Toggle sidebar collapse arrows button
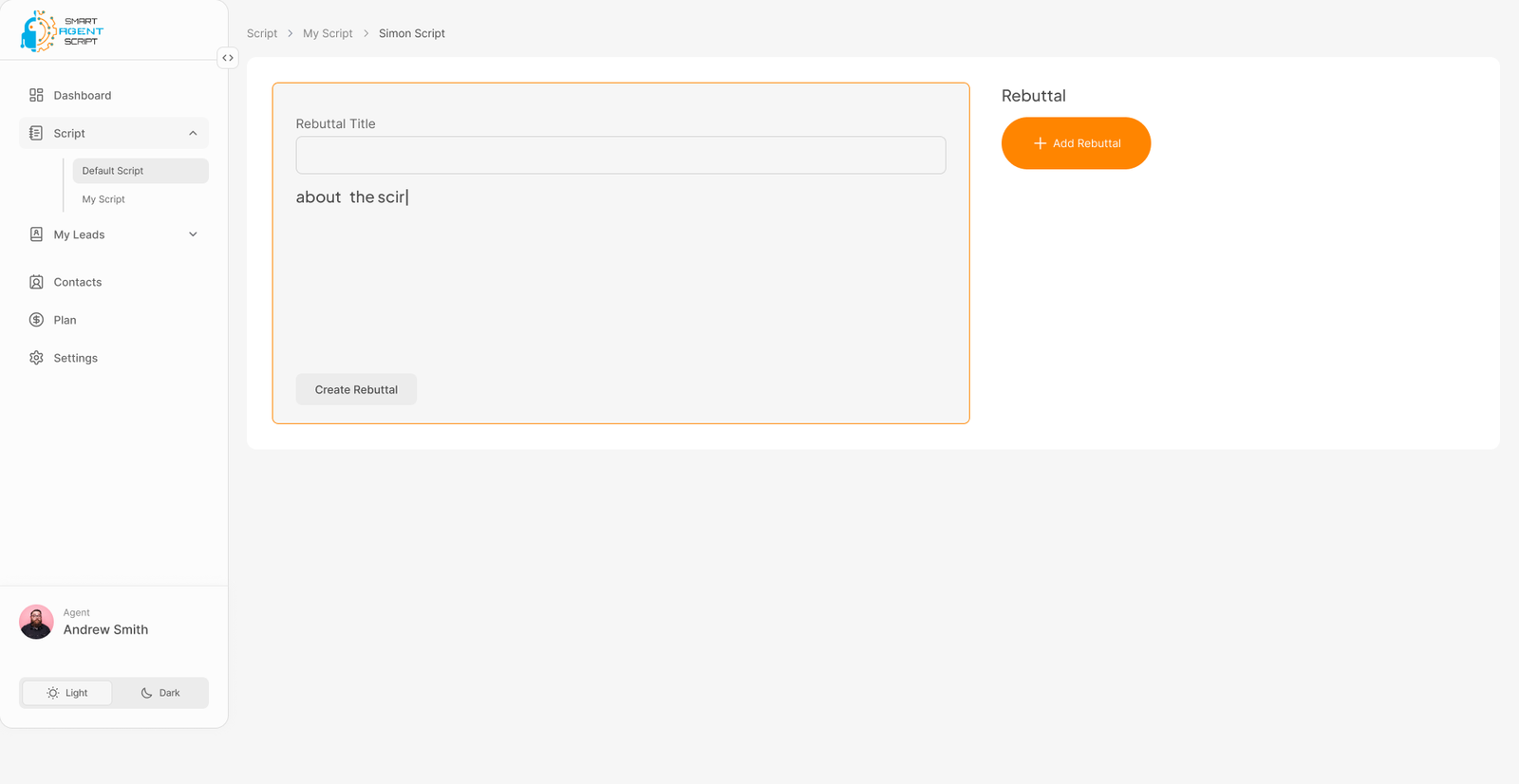Image resolution: width=1519 pixels, height=784 pixels. point(228,58)
